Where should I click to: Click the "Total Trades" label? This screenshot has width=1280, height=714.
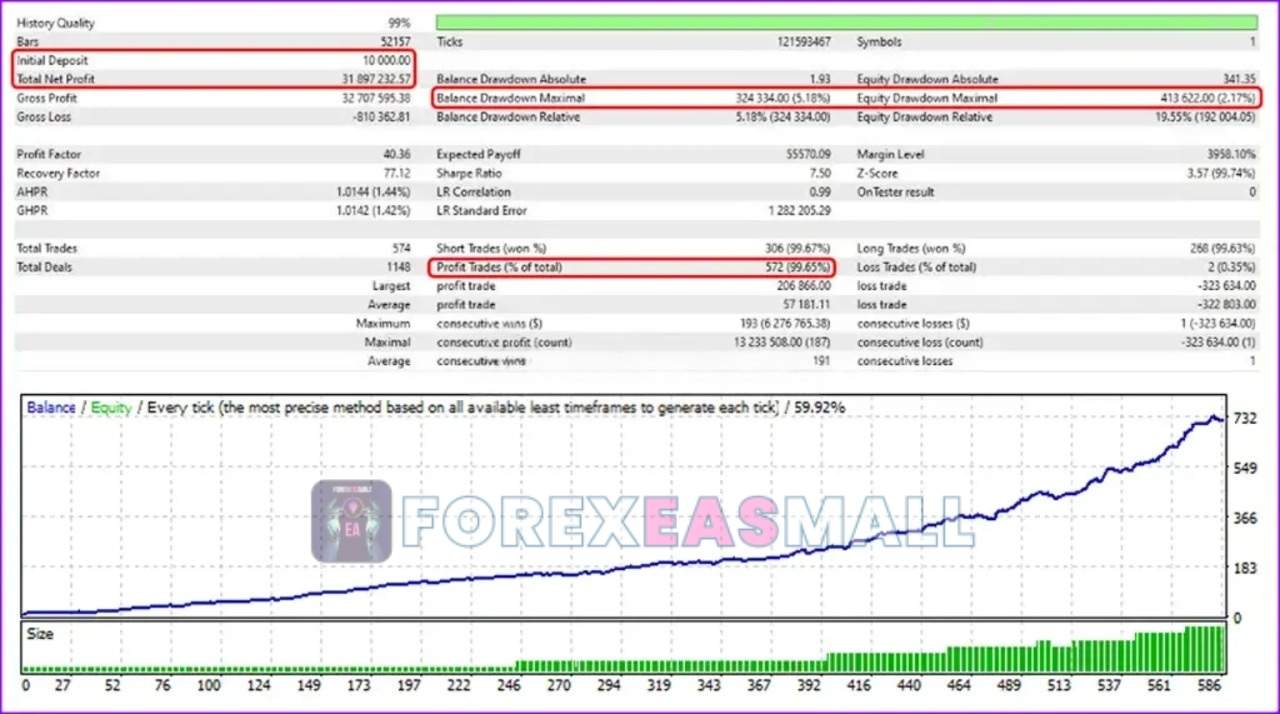[47, 248]
